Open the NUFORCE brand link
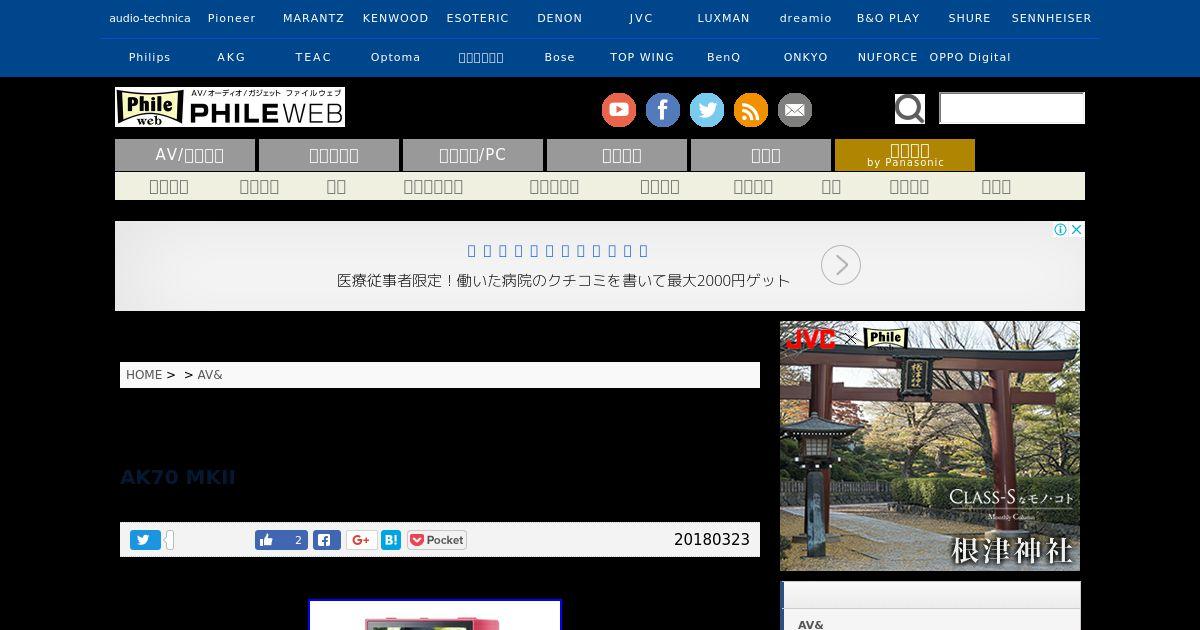 (x=888, y=57)
